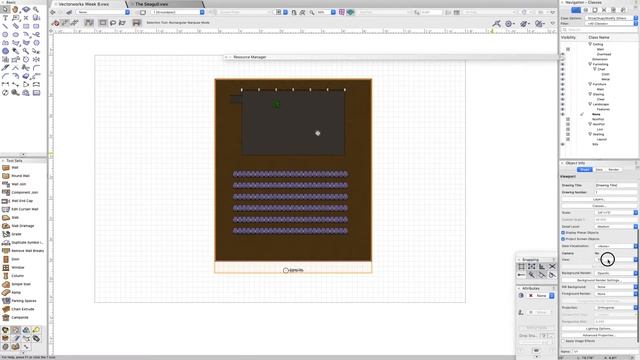The width and height of the screenshot is (640, 360).
Task: Open the Background Render dropdown
Action: (x=616, y=273)
